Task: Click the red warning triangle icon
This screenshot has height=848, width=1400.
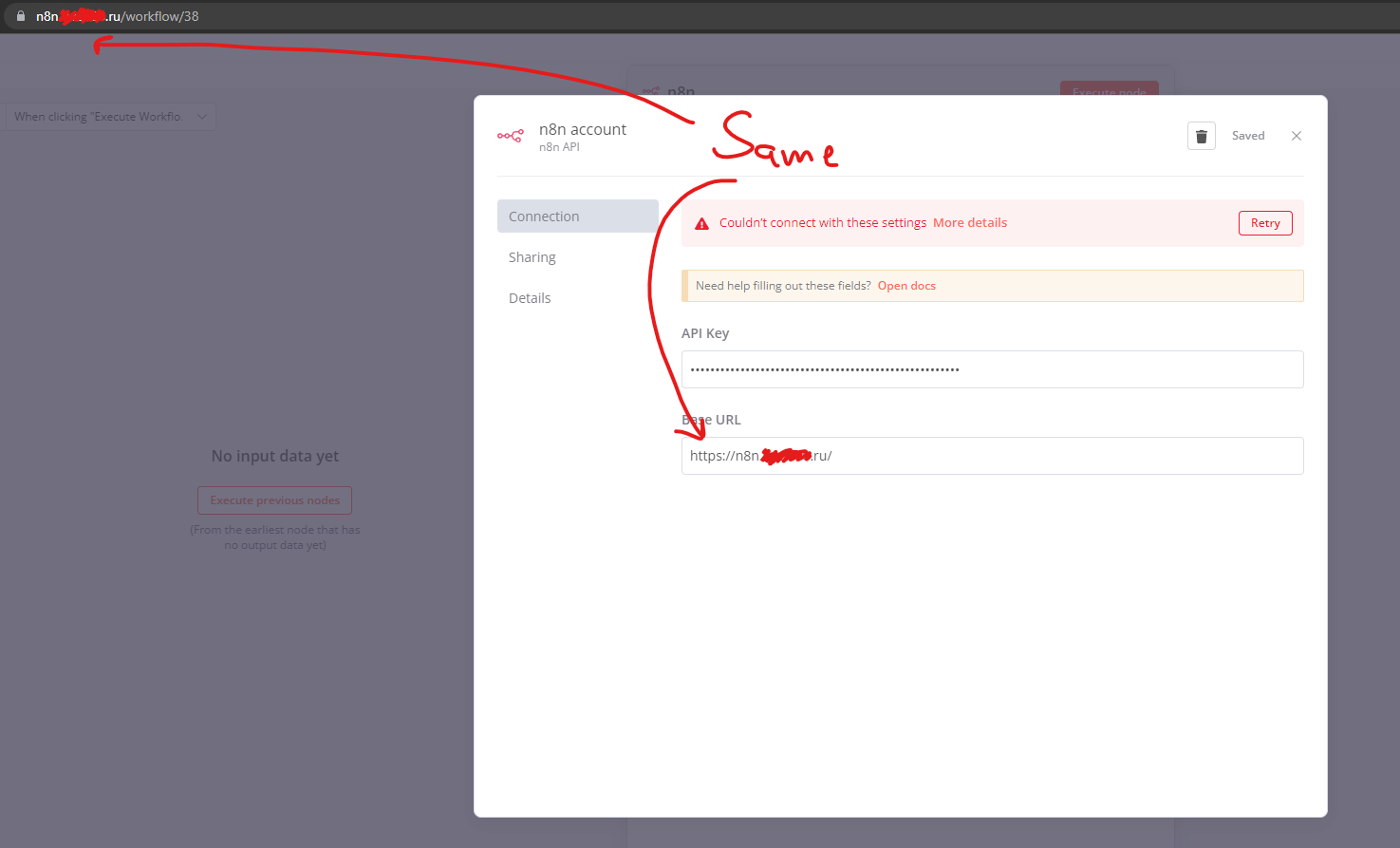Action: tap(701, 224)
